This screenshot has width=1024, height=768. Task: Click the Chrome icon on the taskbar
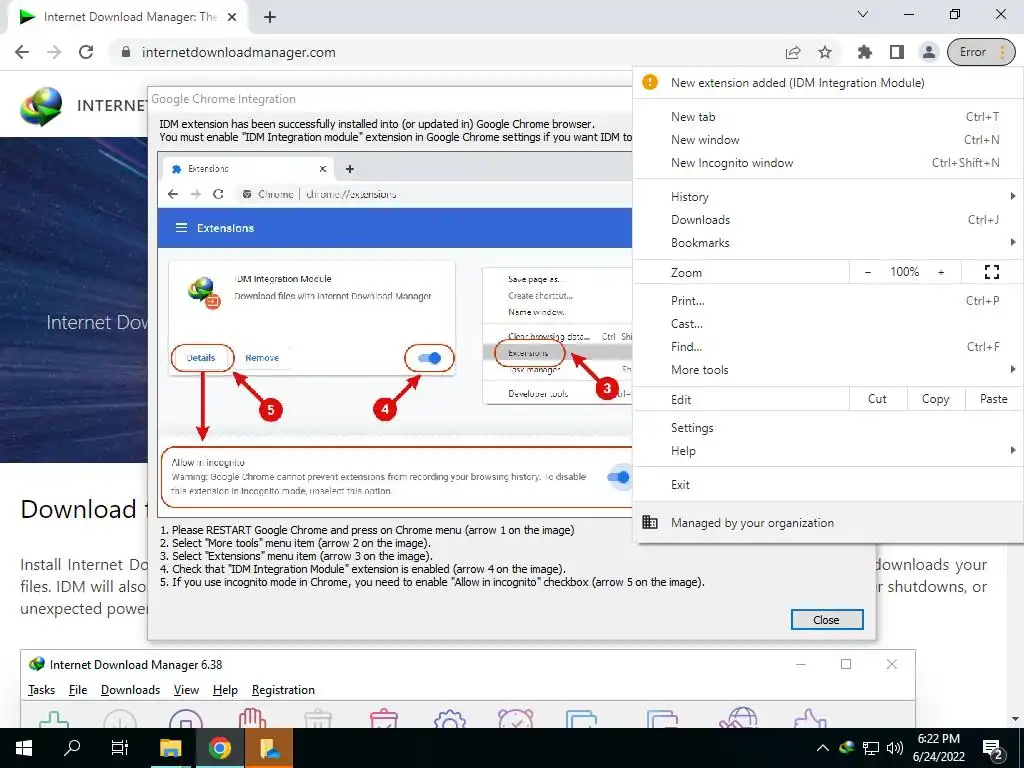220,748
